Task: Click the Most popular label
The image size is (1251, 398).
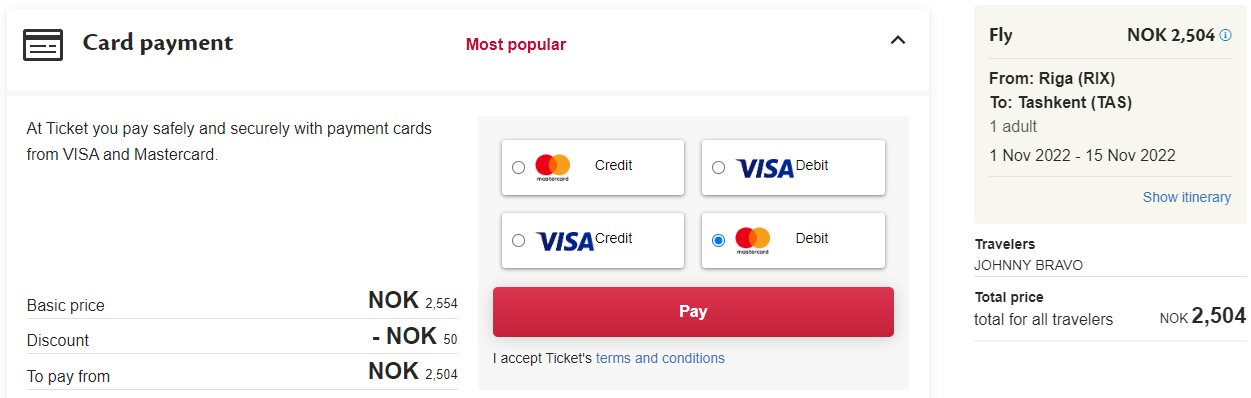Action: 516,44
